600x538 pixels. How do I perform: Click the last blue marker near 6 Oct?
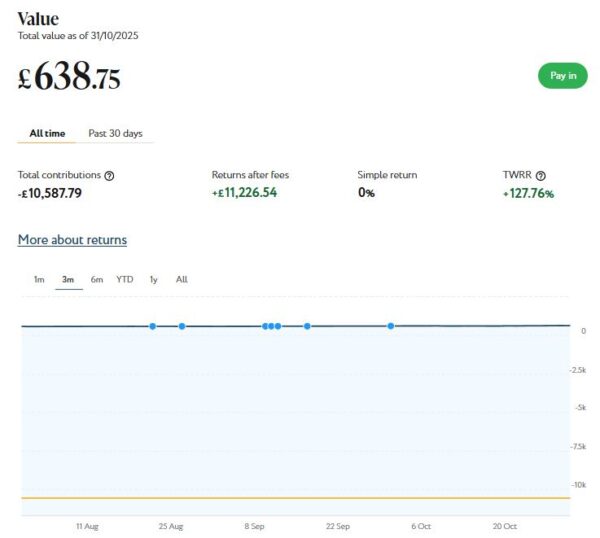(391, 326)
